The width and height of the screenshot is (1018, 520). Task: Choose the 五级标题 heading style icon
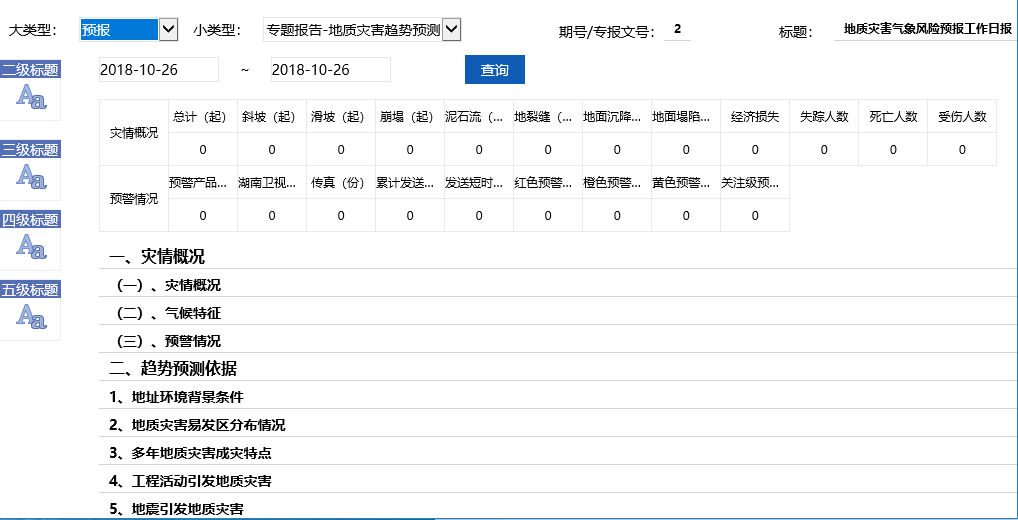pos(30,316)
